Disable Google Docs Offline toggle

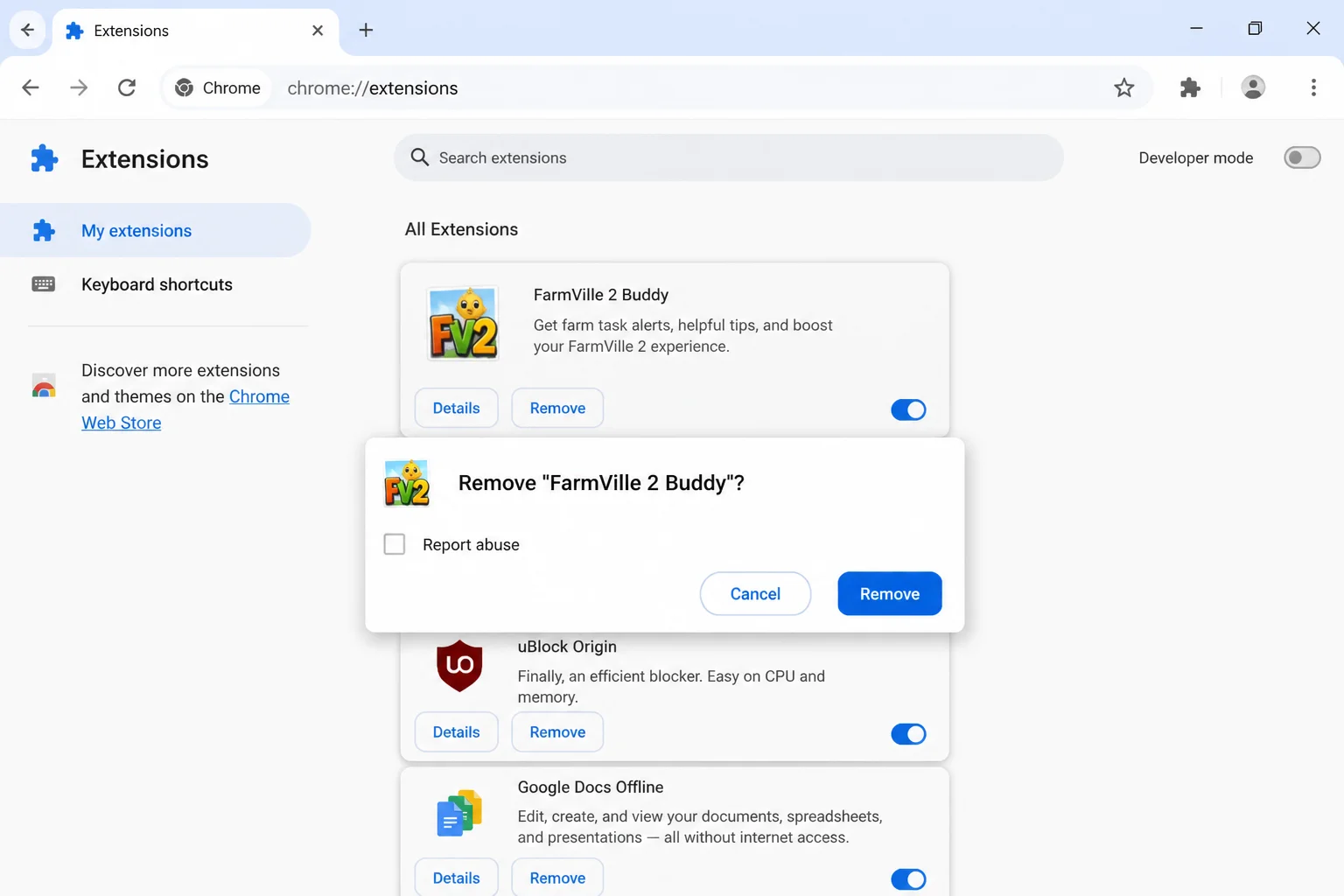(x=908, y=879)
